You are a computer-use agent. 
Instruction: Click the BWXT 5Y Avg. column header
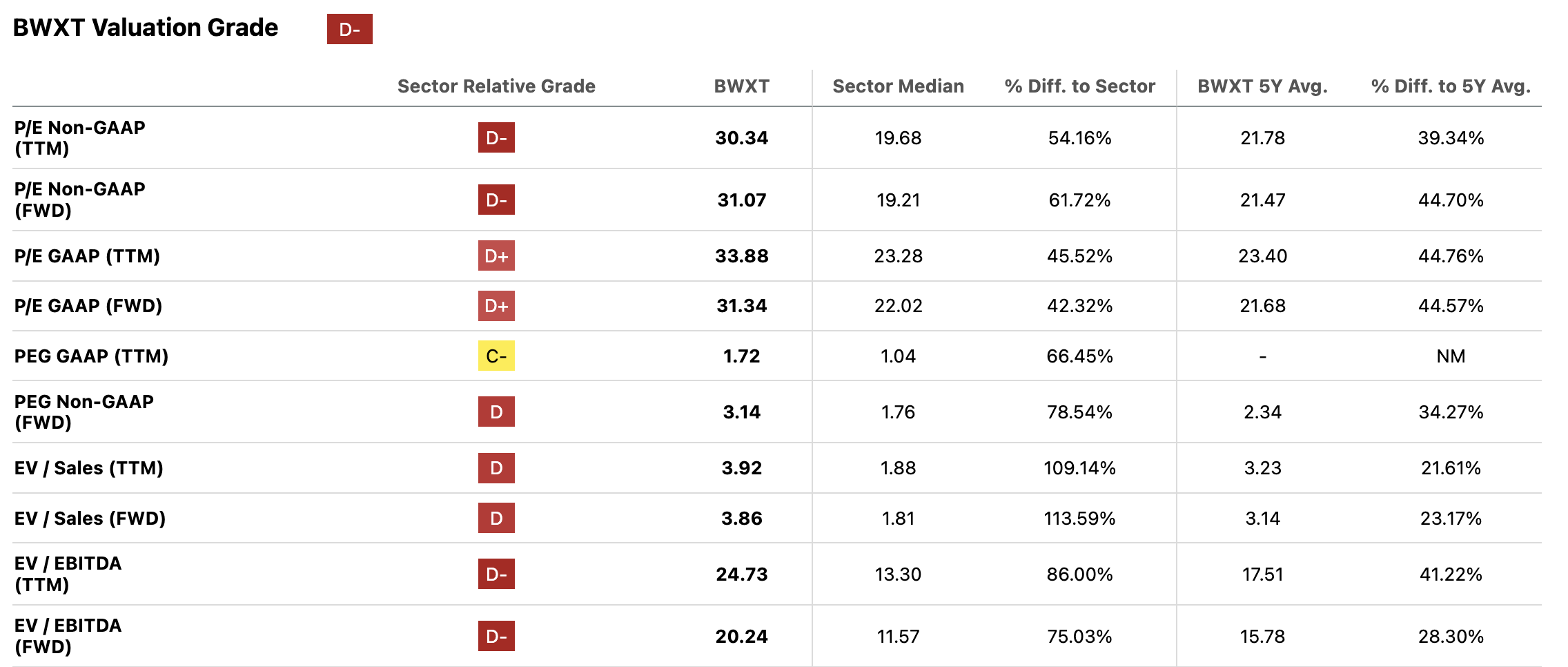point(1262,86)
